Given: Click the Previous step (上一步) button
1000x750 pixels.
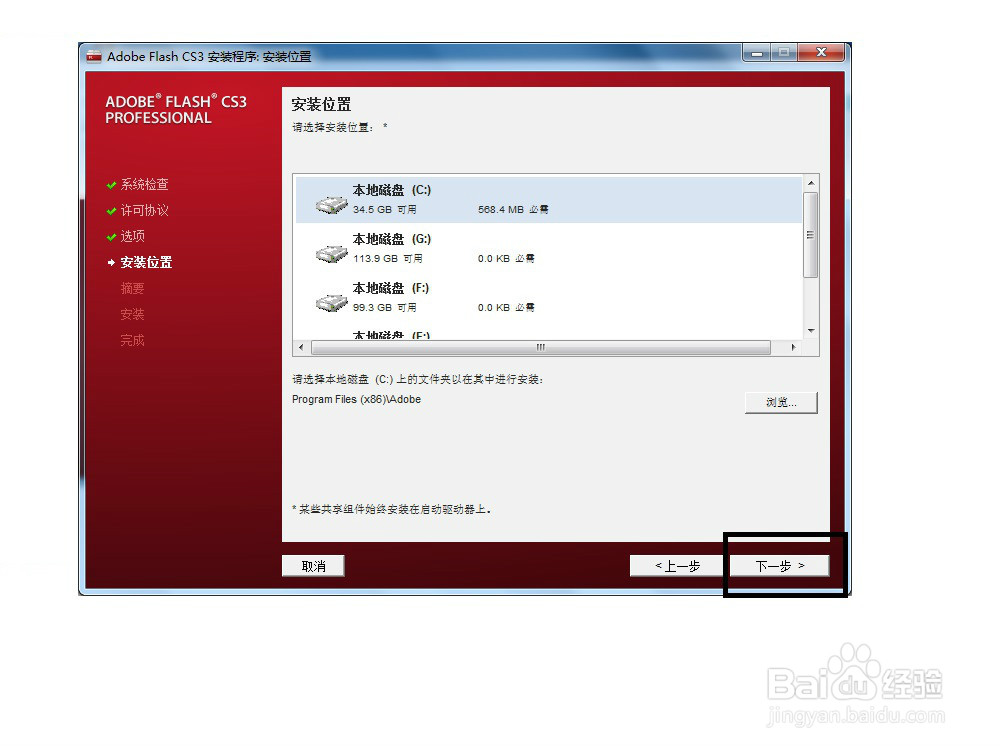Looking at the screenshot, I should point(677,566).
